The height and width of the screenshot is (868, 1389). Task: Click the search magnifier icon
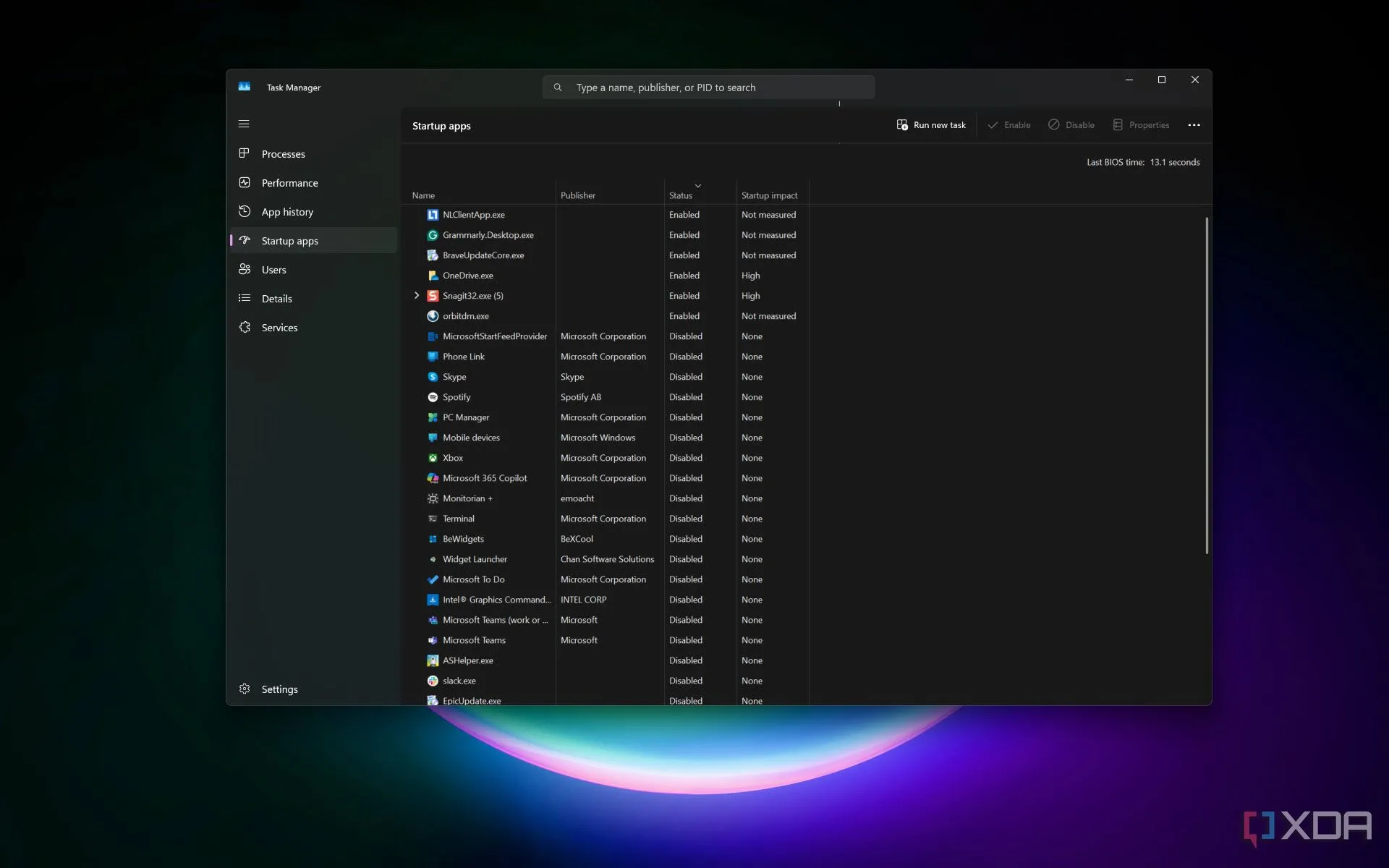558,88
